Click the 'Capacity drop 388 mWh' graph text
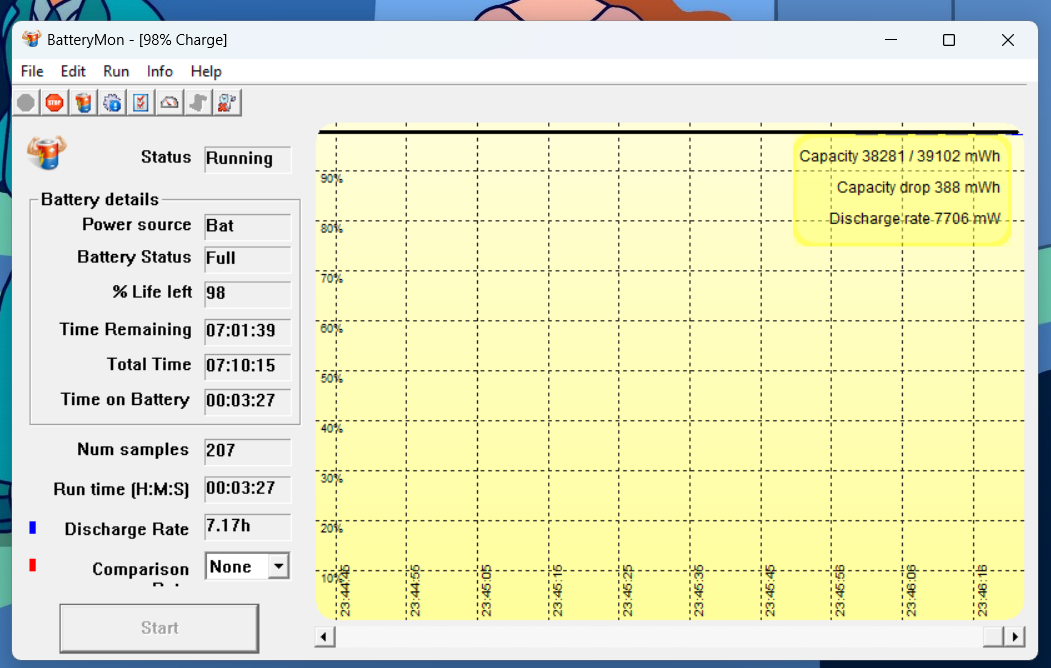This screenshot has width=1051, height=668. point(918,188)
